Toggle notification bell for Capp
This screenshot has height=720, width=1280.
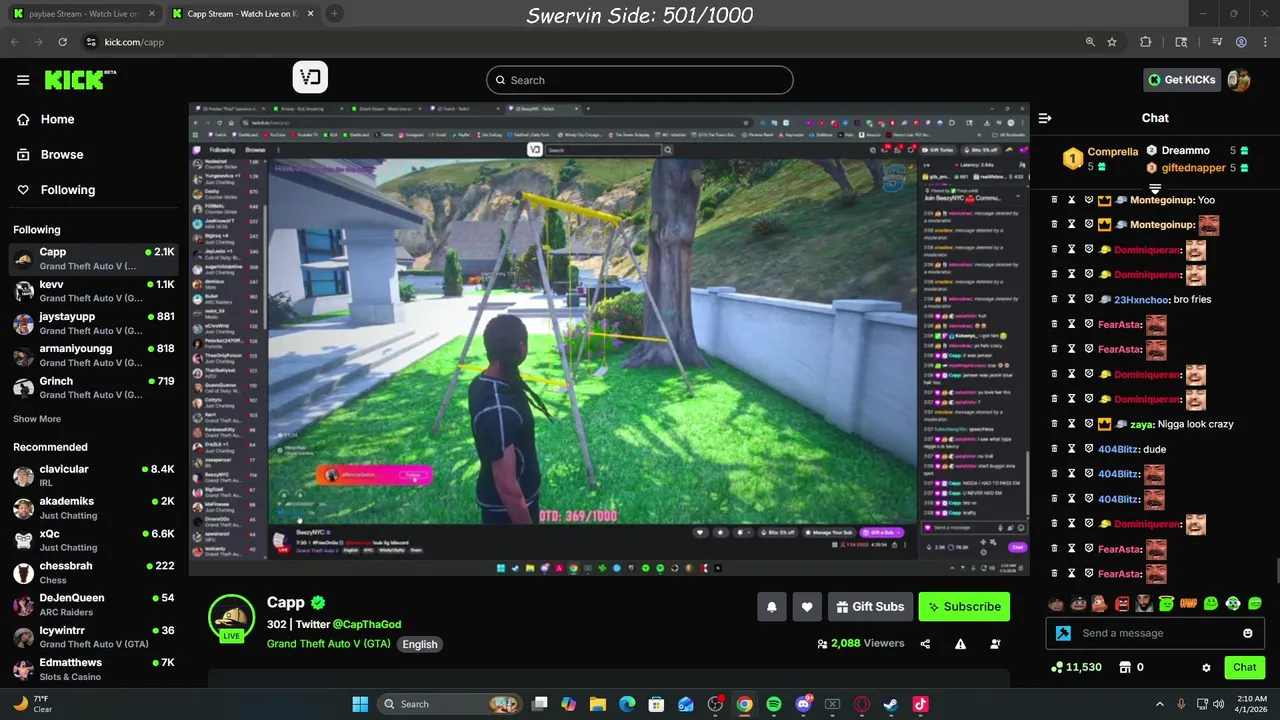772,607
